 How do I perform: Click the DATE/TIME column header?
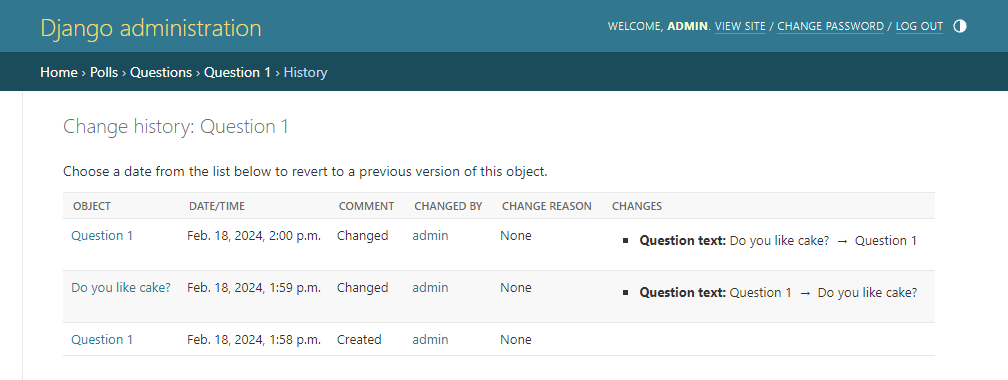tap(217, 206)
